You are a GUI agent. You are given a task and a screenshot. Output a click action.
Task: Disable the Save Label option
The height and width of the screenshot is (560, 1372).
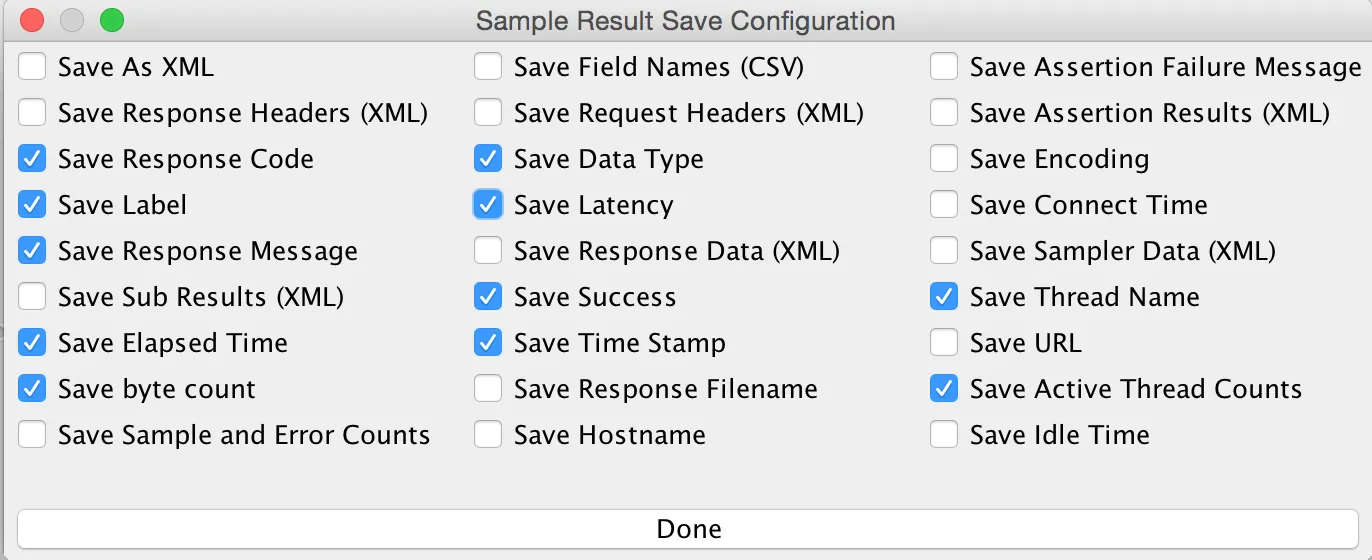pos(32,205)
